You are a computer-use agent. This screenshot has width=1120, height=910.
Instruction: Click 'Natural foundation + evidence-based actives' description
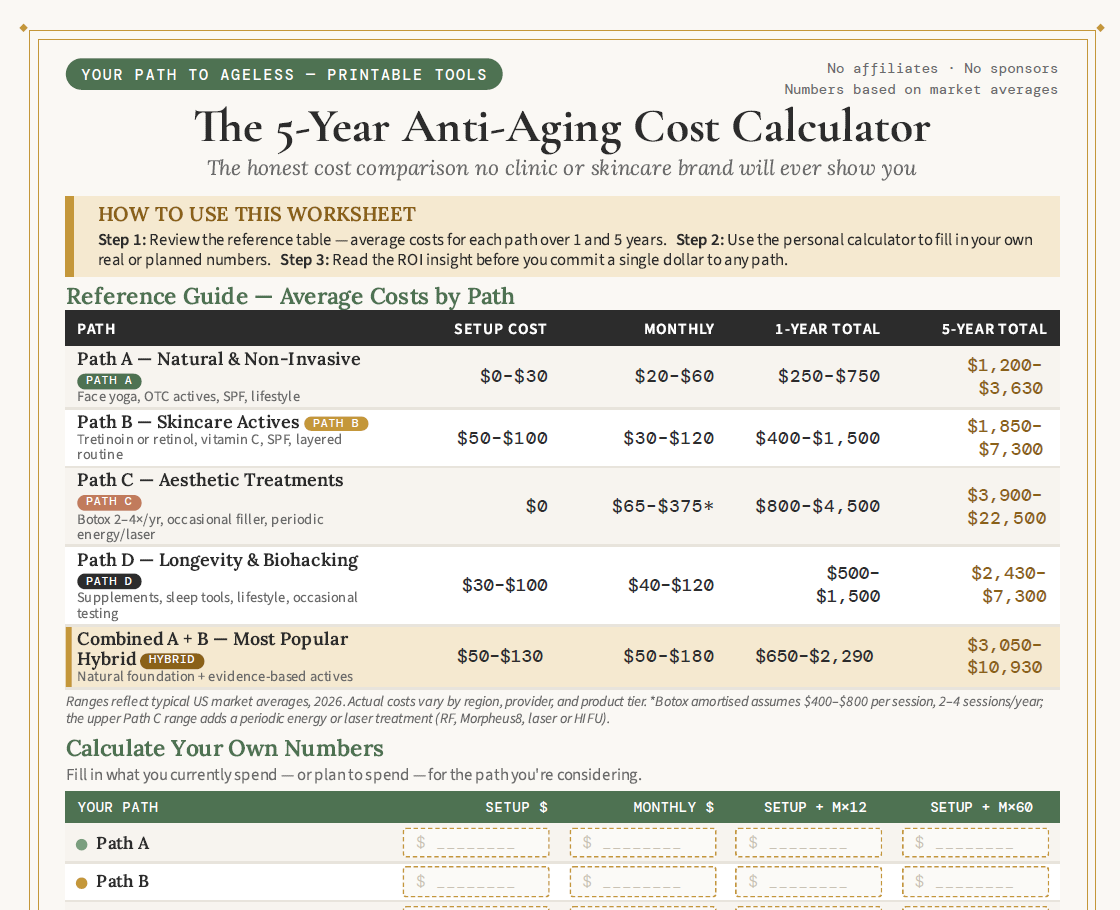(x=215, y=676)
